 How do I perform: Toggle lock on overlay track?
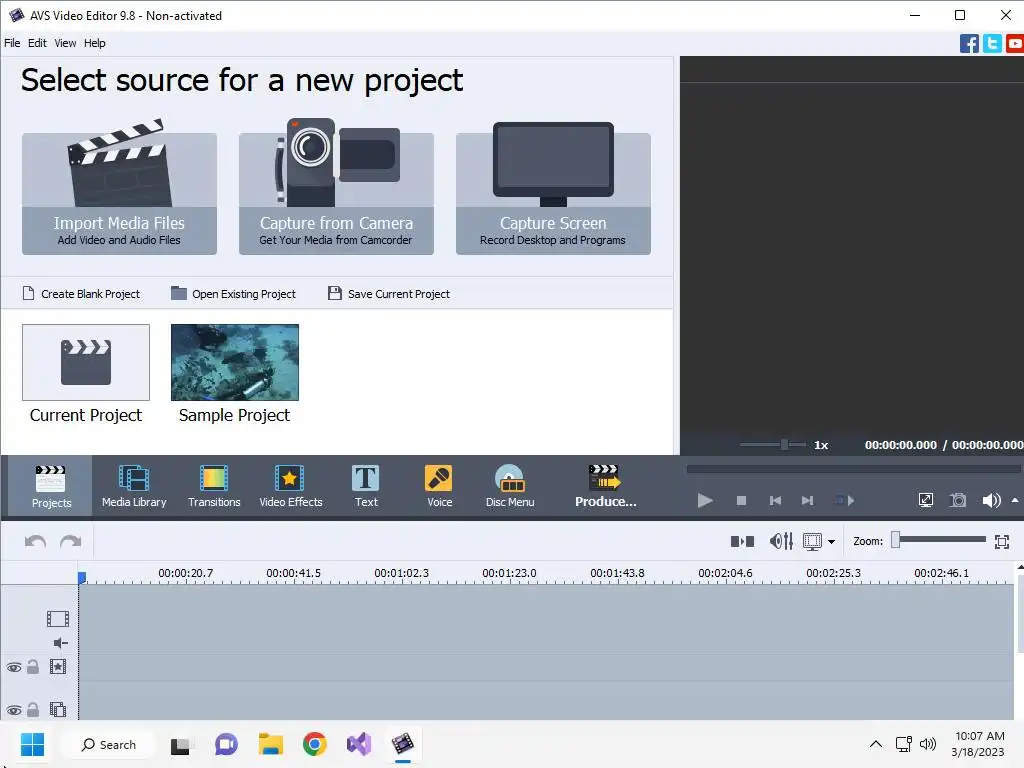[x=33, y=709]
